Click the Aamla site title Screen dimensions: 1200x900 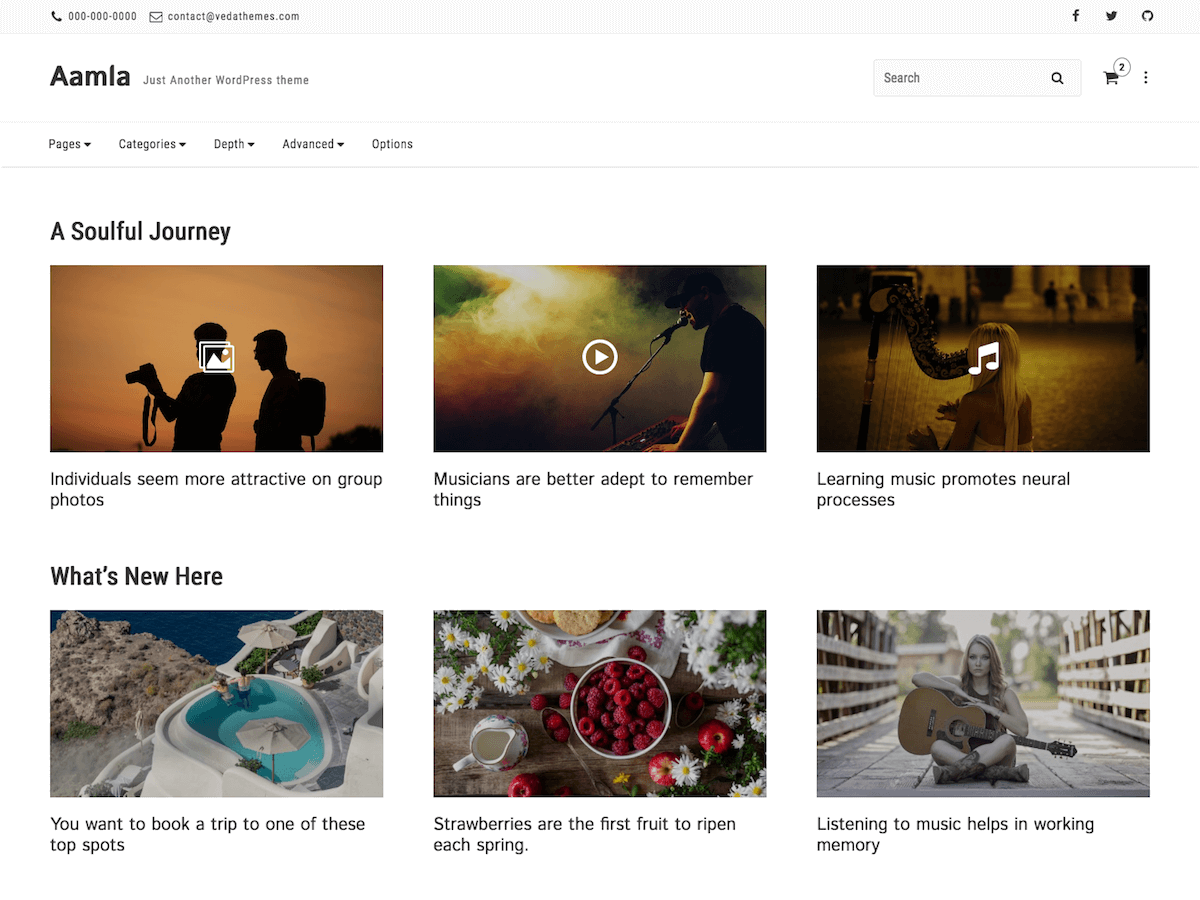tap(90, 76)
